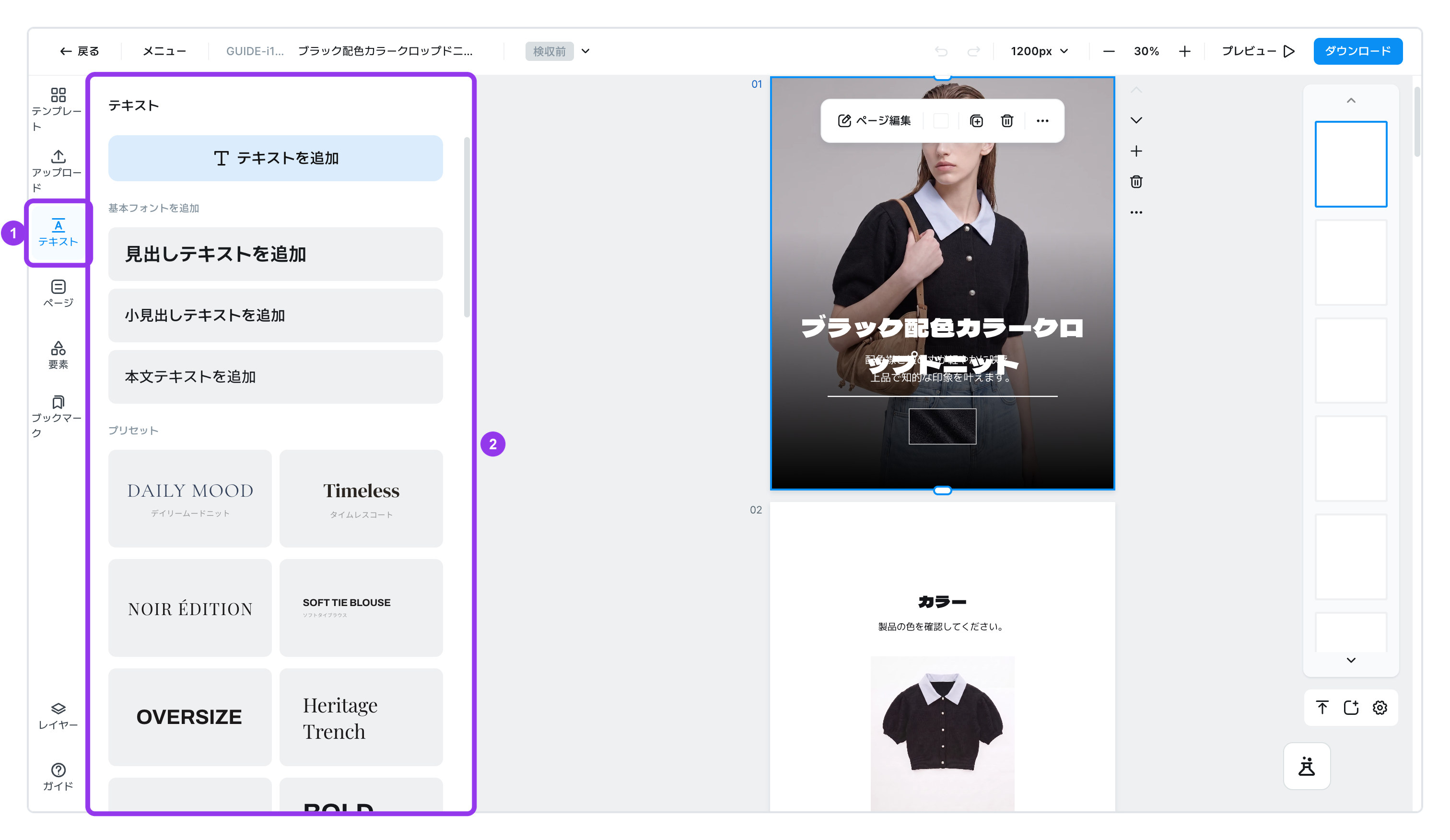Select the DAILY MOOD text preset
The image size is (1450, 840).
[190, 498]
